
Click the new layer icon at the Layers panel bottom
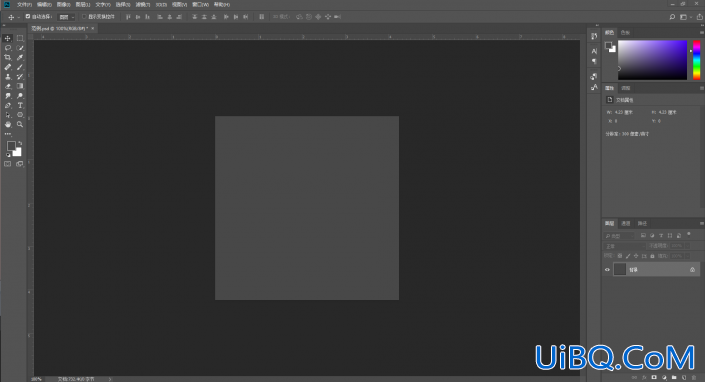point(684,378)
